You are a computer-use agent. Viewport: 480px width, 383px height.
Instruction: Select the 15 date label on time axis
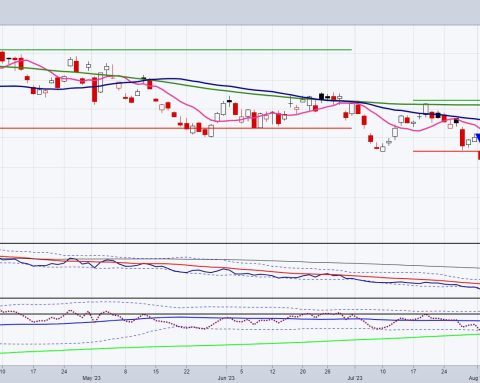pyautogui.click(x=156, y=371)
